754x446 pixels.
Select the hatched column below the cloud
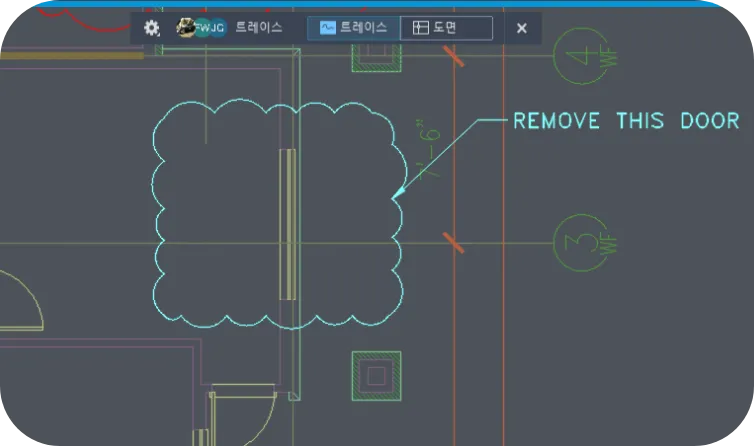(x=377, y=376)
